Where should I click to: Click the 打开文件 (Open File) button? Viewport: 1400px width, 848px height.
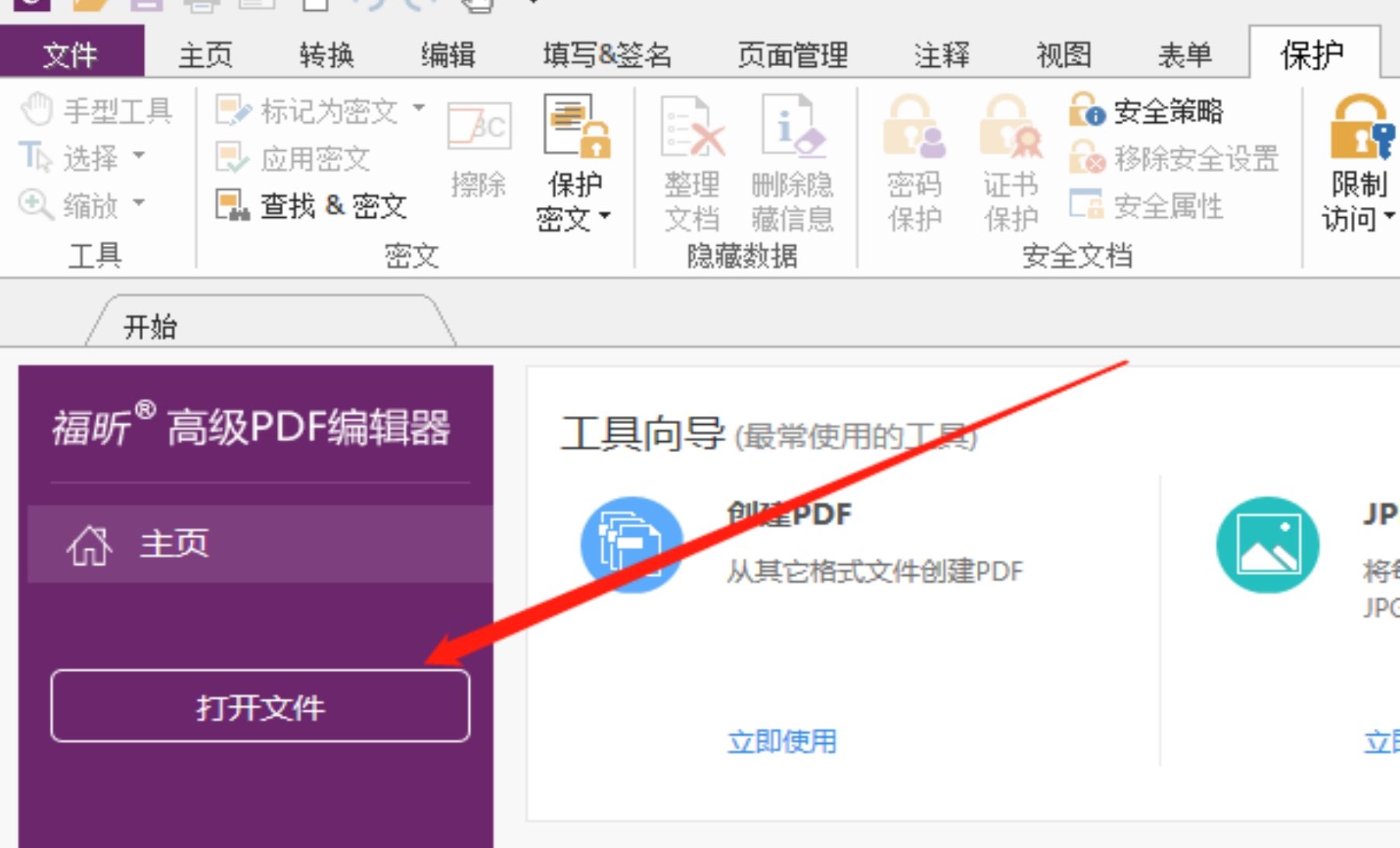click(261, 706)
